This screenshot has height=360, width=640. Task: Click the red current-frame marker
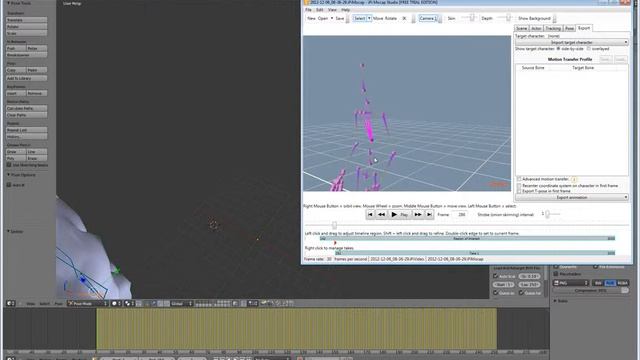[335, 243]
